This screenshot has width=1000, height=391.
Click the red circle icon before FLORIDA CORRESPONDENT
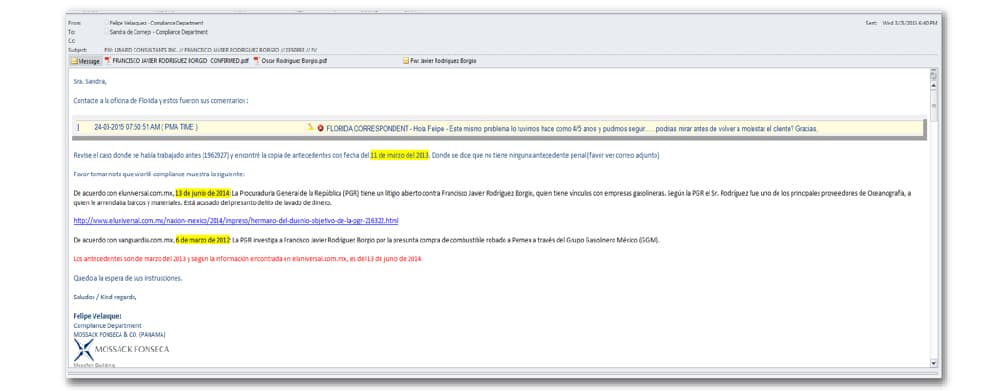point(320,128)
